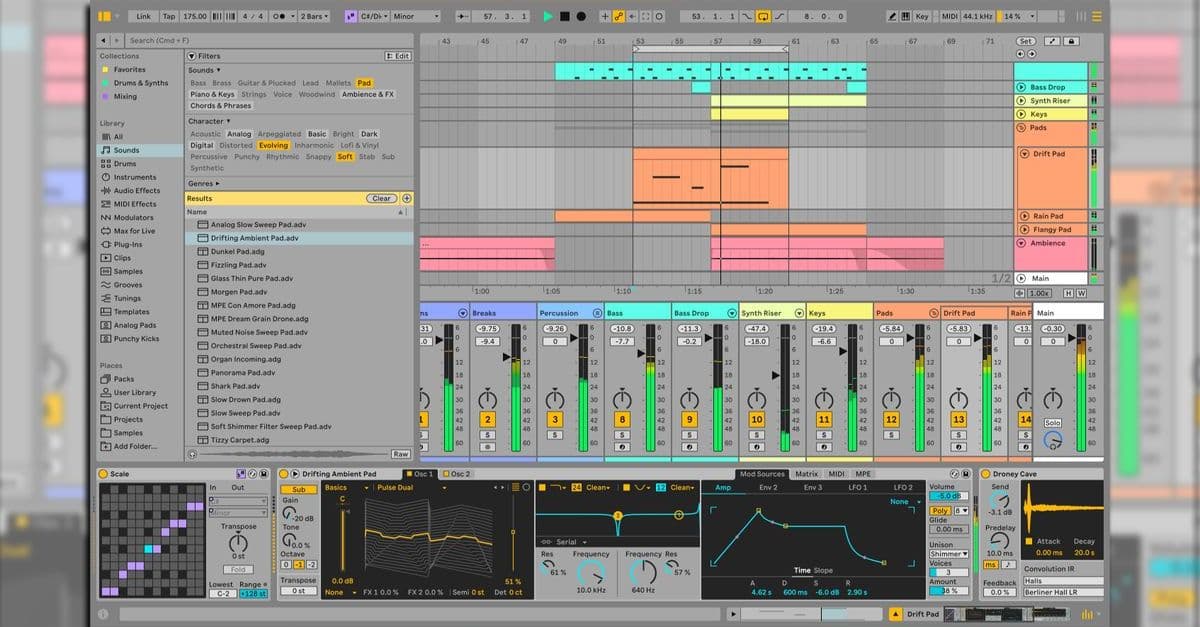Activate the computer MIDI keyboard icon

[908, 16]
